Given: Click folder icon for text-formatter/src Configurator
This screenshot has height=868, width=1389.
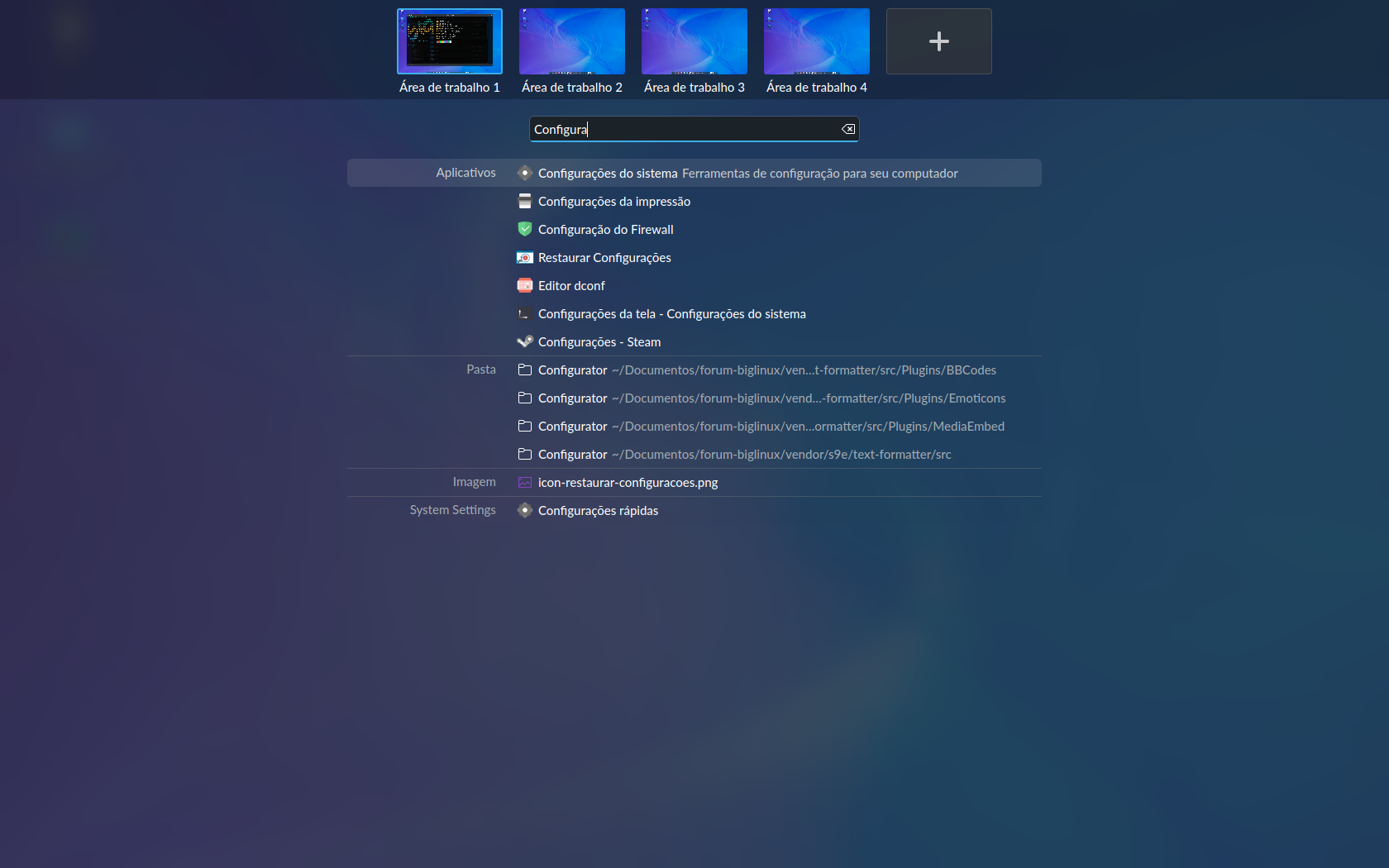Looking at the screenshot, I should click(x=525, y=454).
